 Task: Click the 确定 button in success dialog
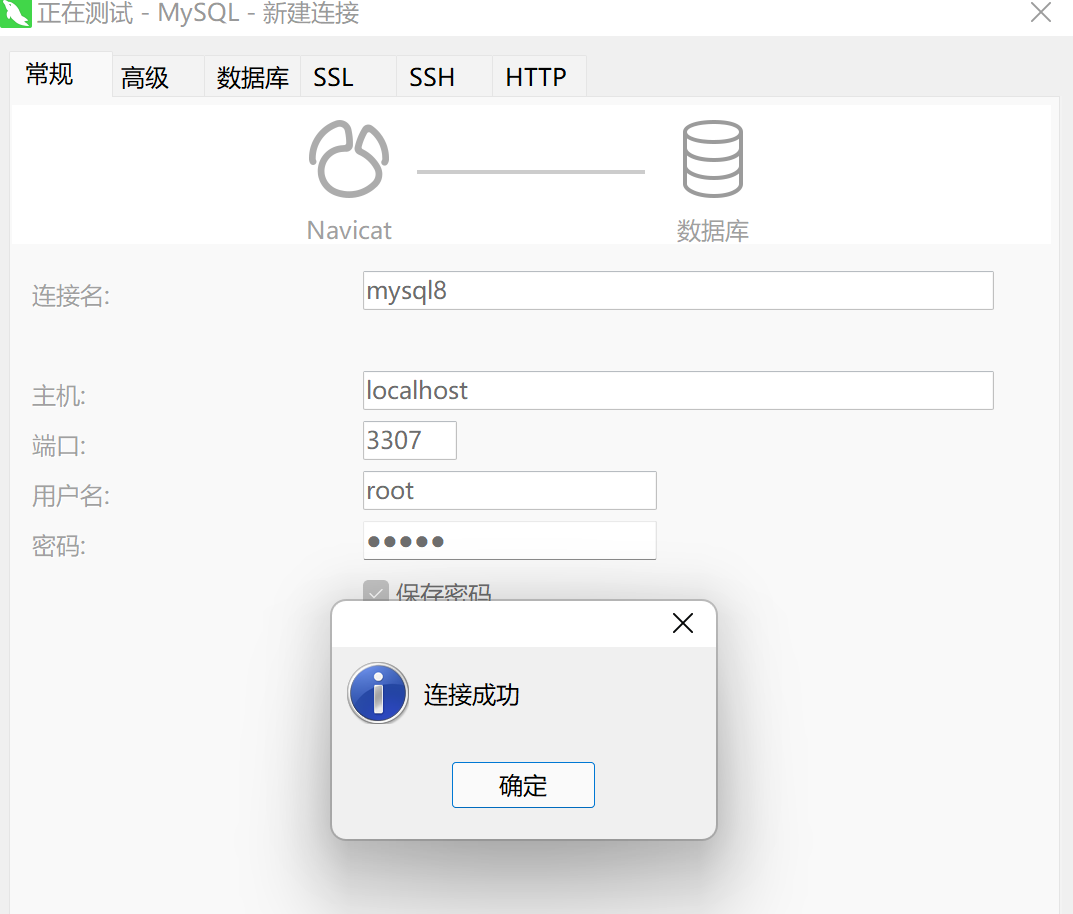click(523, 785)
